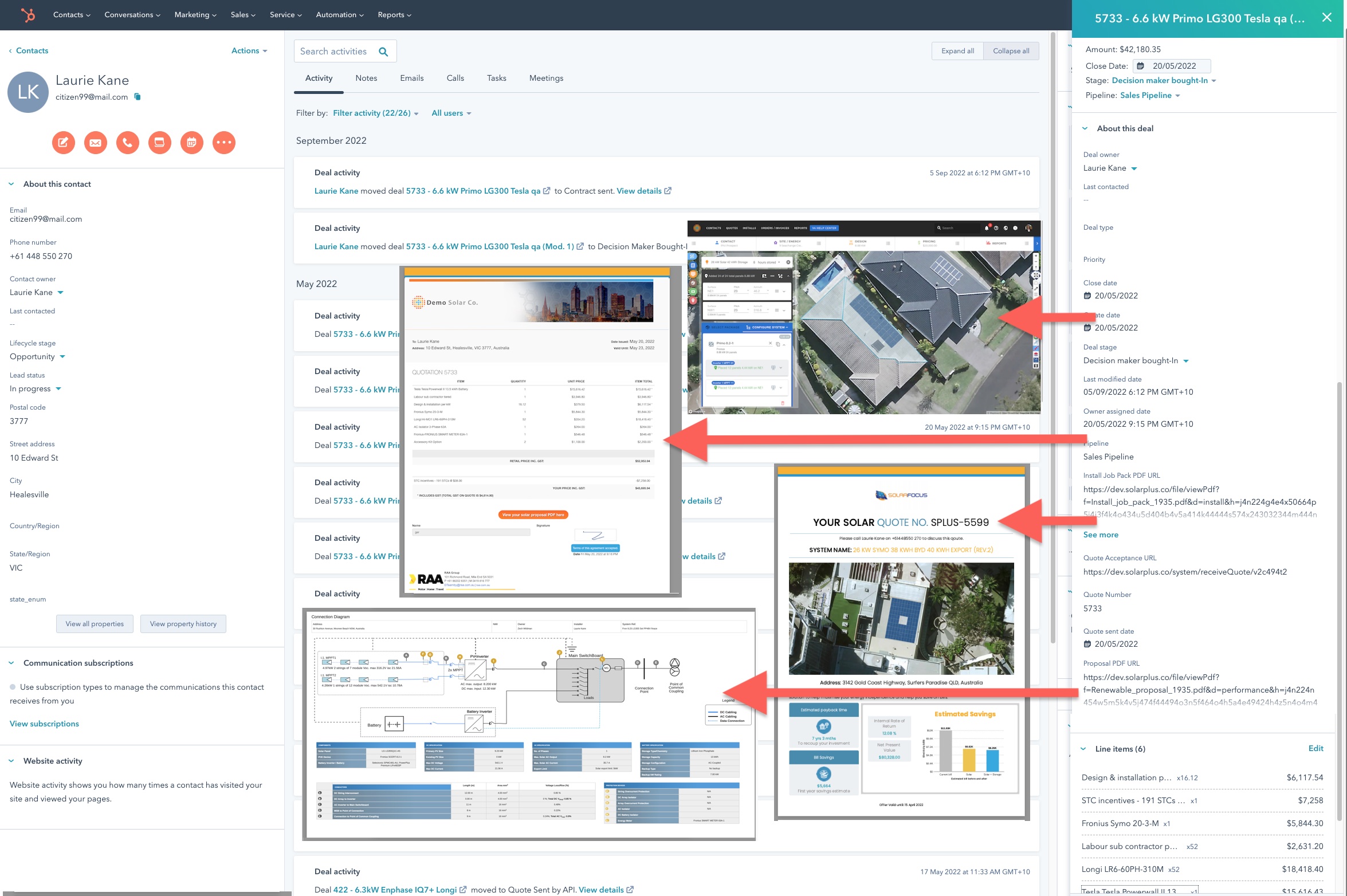The height and width of the screenshot is (896, 1347).
Task: Open external link icon after Contract sent deal
Action: coord(547,191)
